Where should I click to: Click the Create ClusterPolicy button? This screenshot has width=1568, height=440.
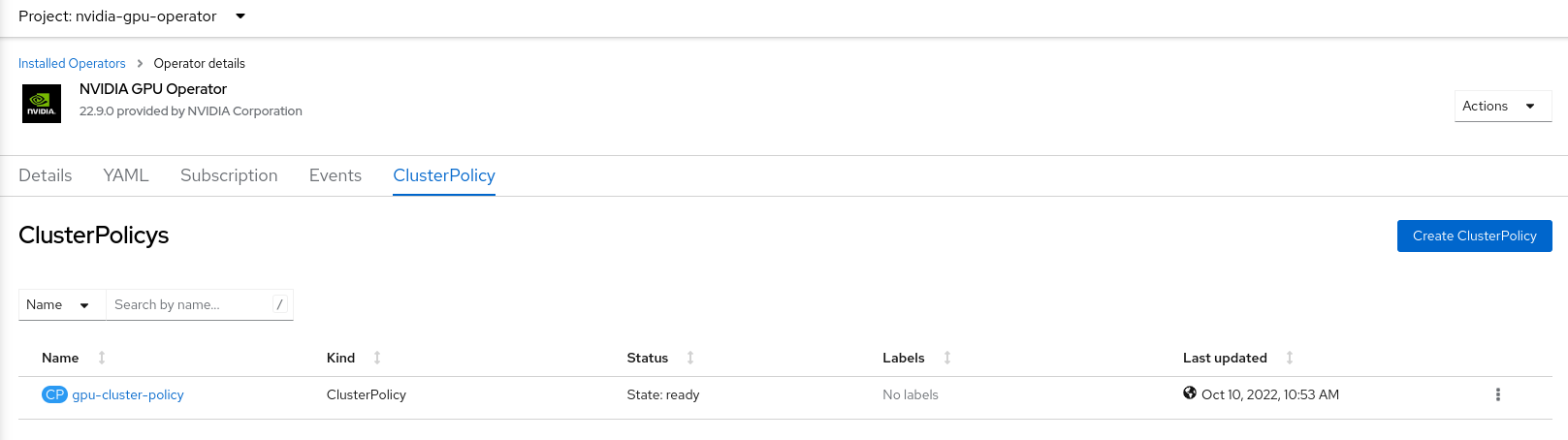click(x=1474, y=236)
